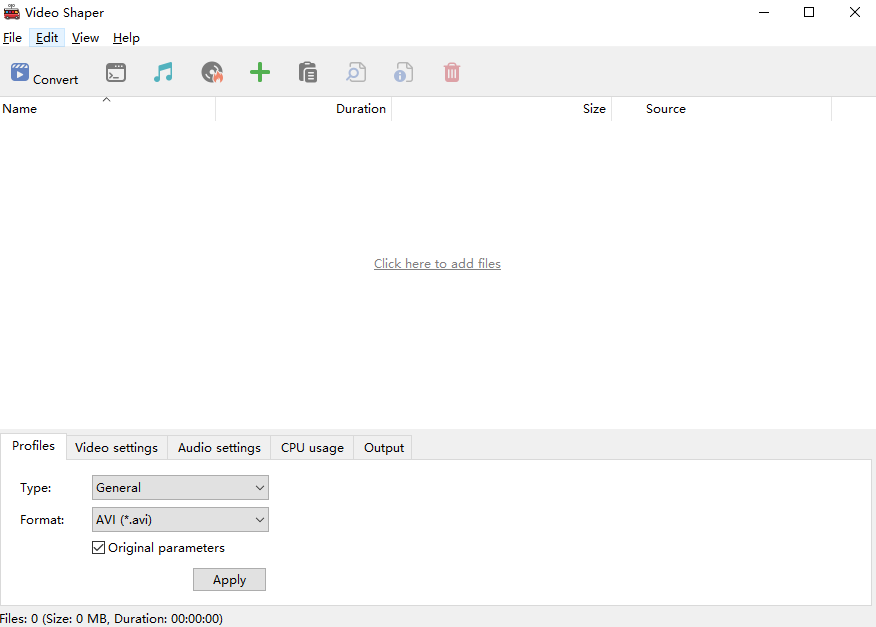Click the 'Click here to add files' link
876x627 pixels.
coord(437,264)
